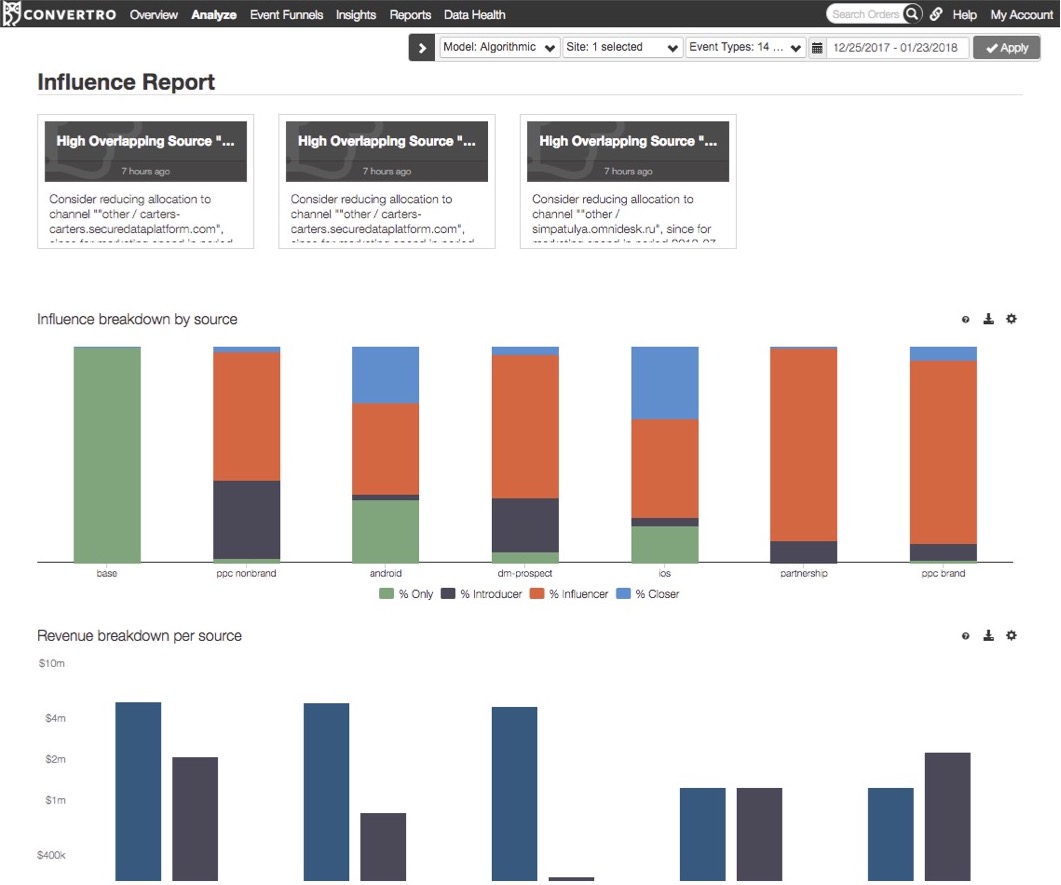
Task: Open the Event Types dropdown
Action: pyautogui.click(x=745, y=47)
